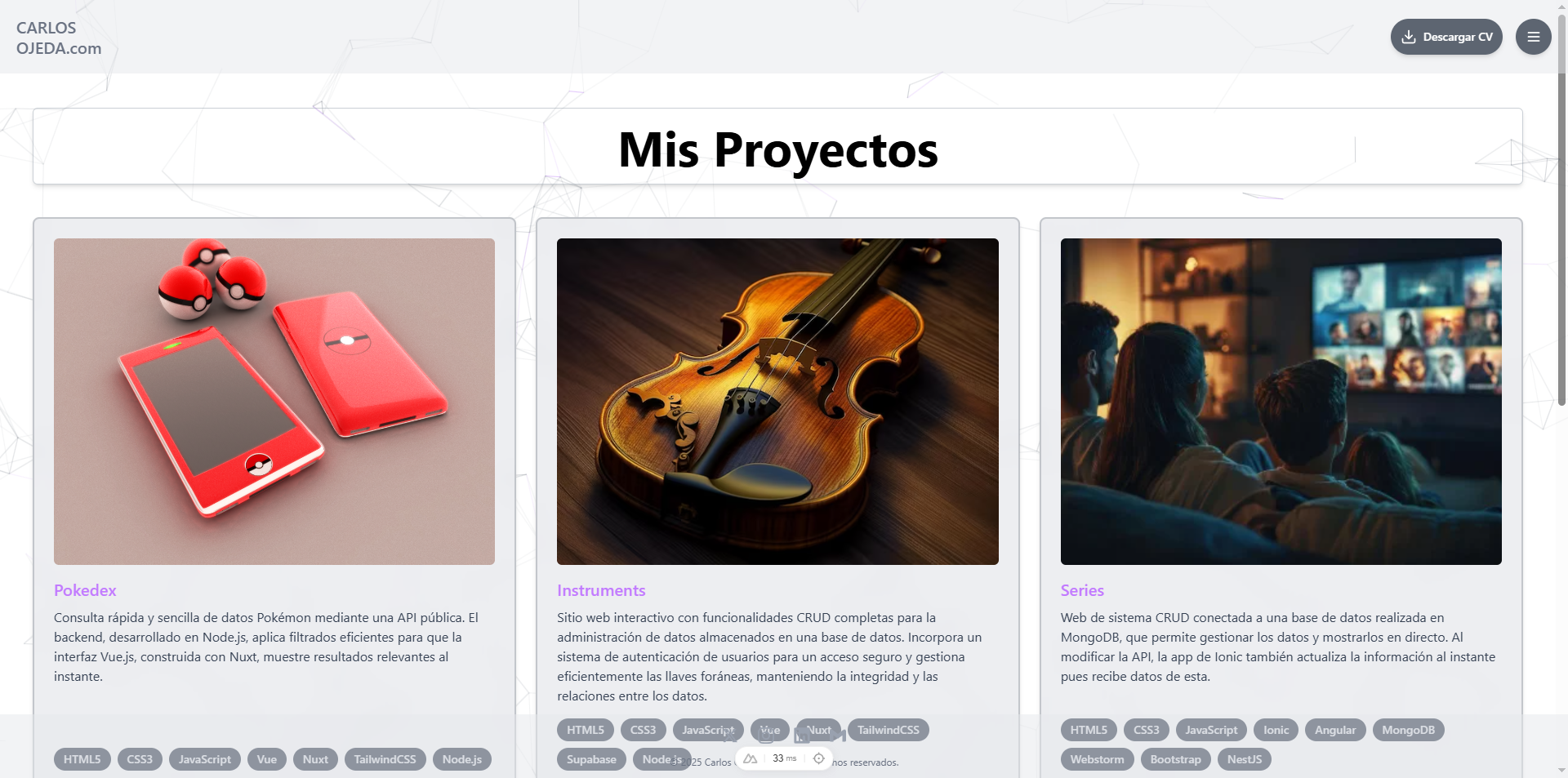1568x778 pixels.
Task: Open the Pokedex project title link
Action: 85,590
